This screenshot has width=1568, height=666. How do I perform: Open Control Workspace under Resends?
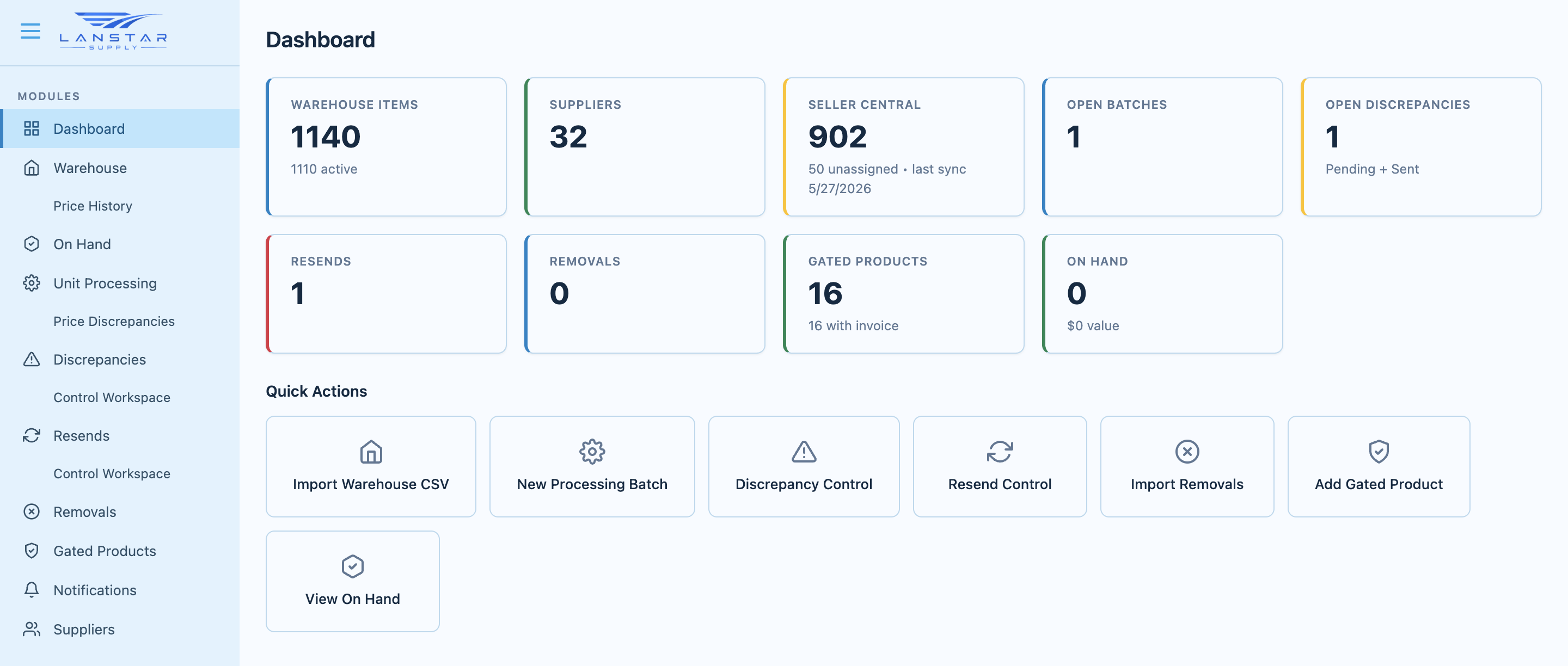coord(112,473)
